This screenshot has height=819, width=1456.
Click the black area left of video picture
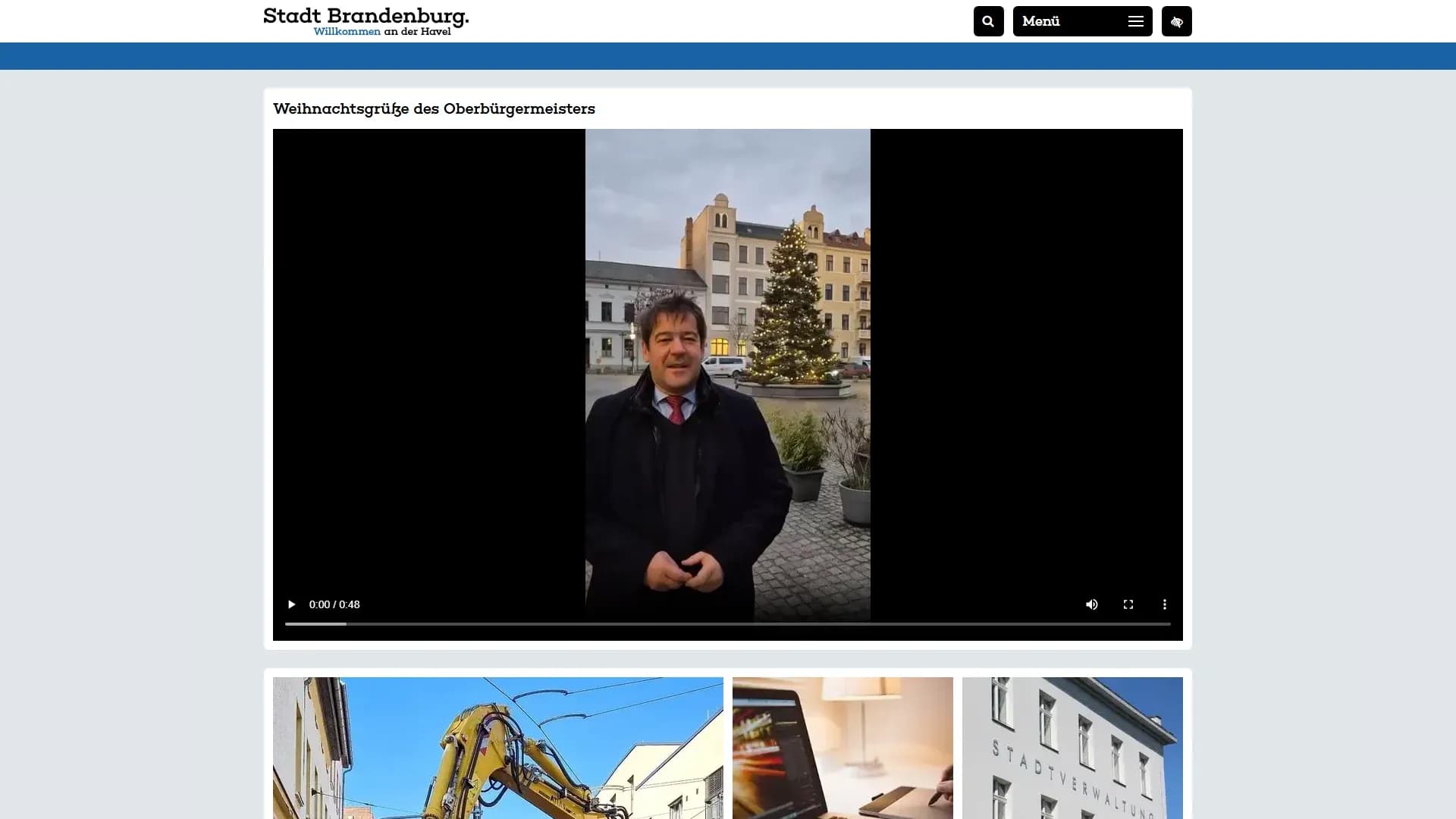point(428,364)
